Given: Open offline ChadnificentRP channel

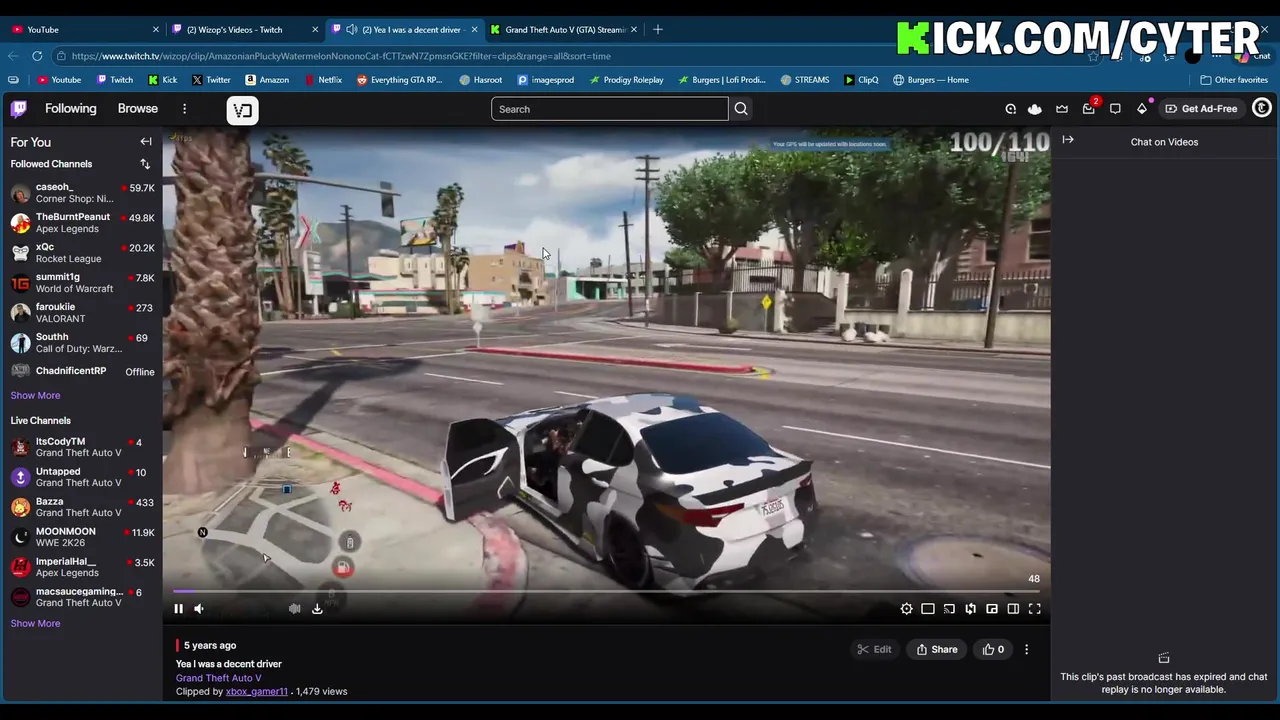Looking at the screenshot, I should (x=82, y=371).
